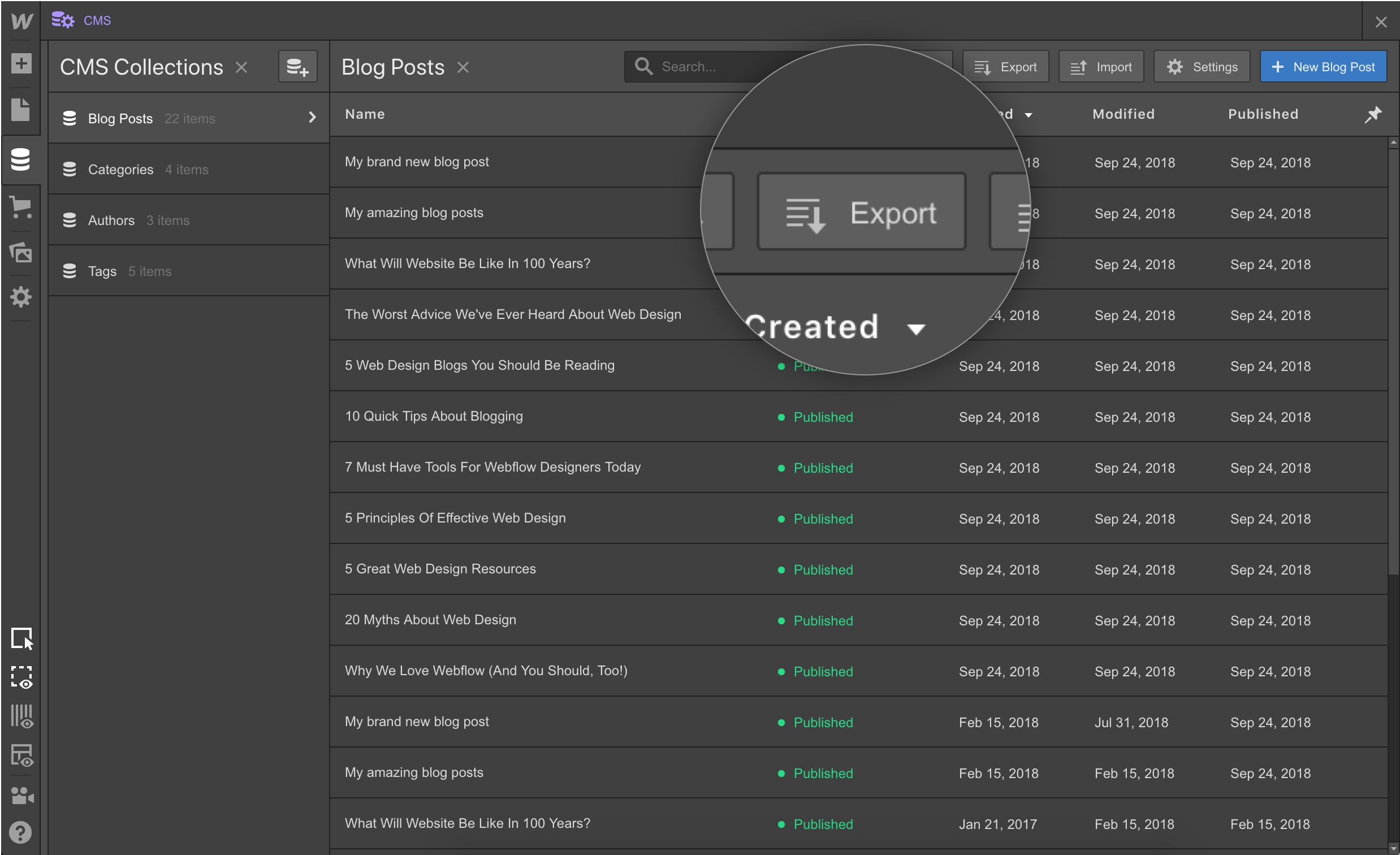Image resolution: width=1400 pixels, height=855 pixels.
Task: Select the Tags collection
Action: pos(102,271)
